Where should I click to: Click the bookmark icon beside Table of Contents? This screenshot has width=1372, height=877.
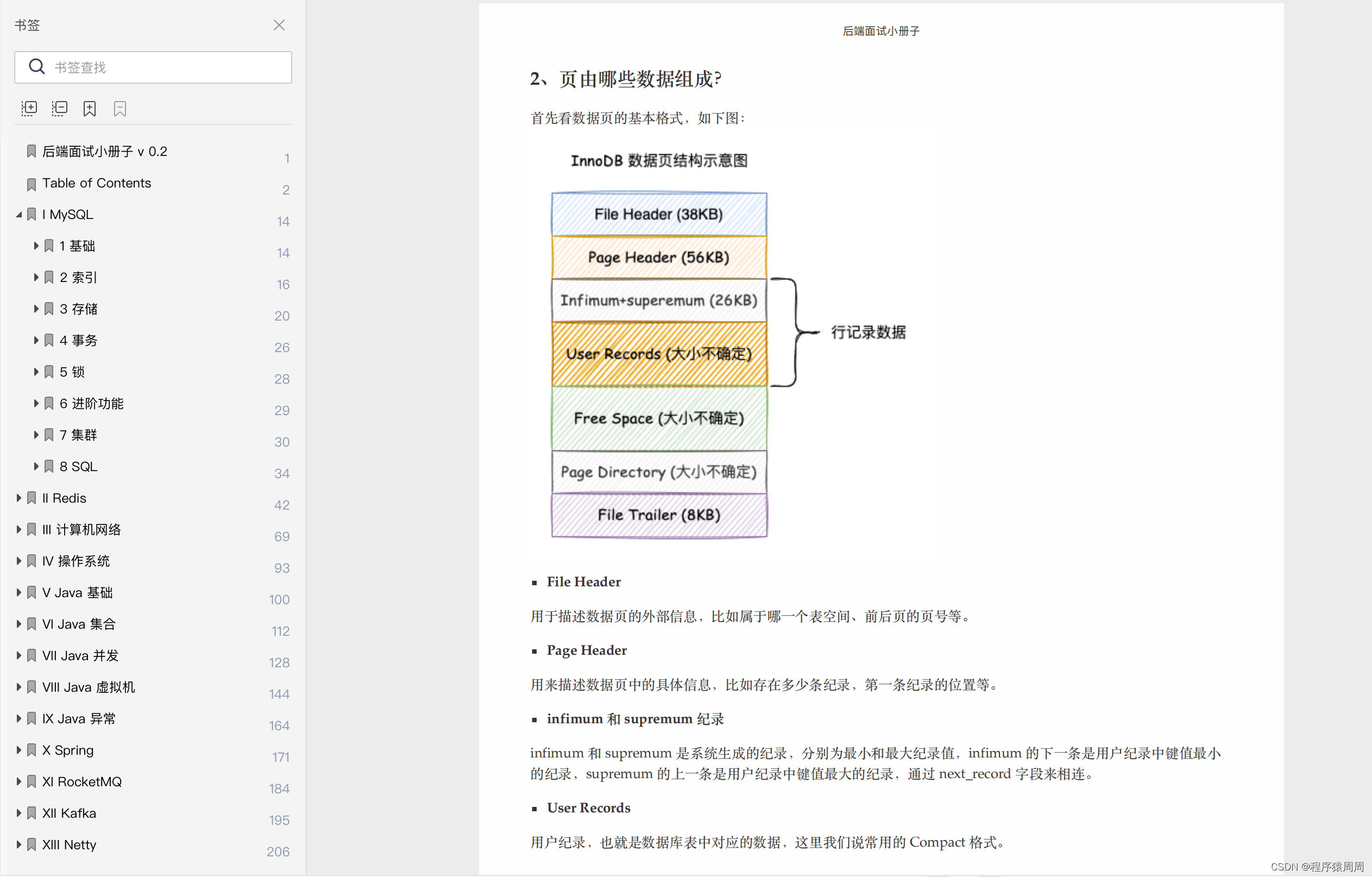[32, 184]
